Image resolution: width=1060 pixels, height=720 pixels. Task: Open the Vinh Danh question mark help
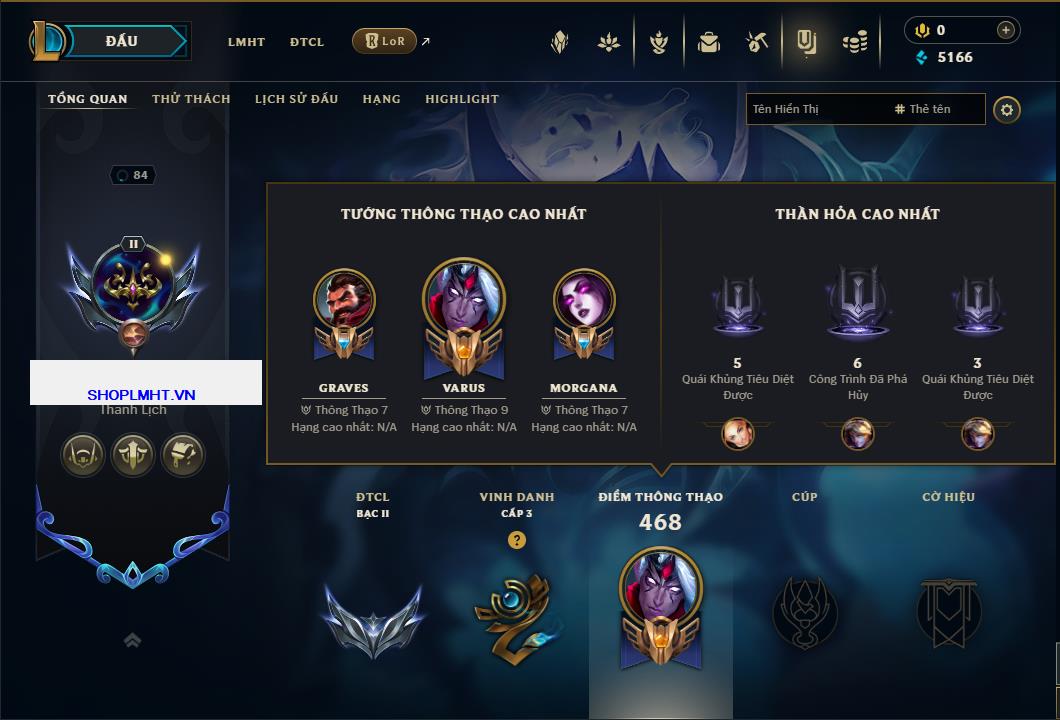point(516,540)
